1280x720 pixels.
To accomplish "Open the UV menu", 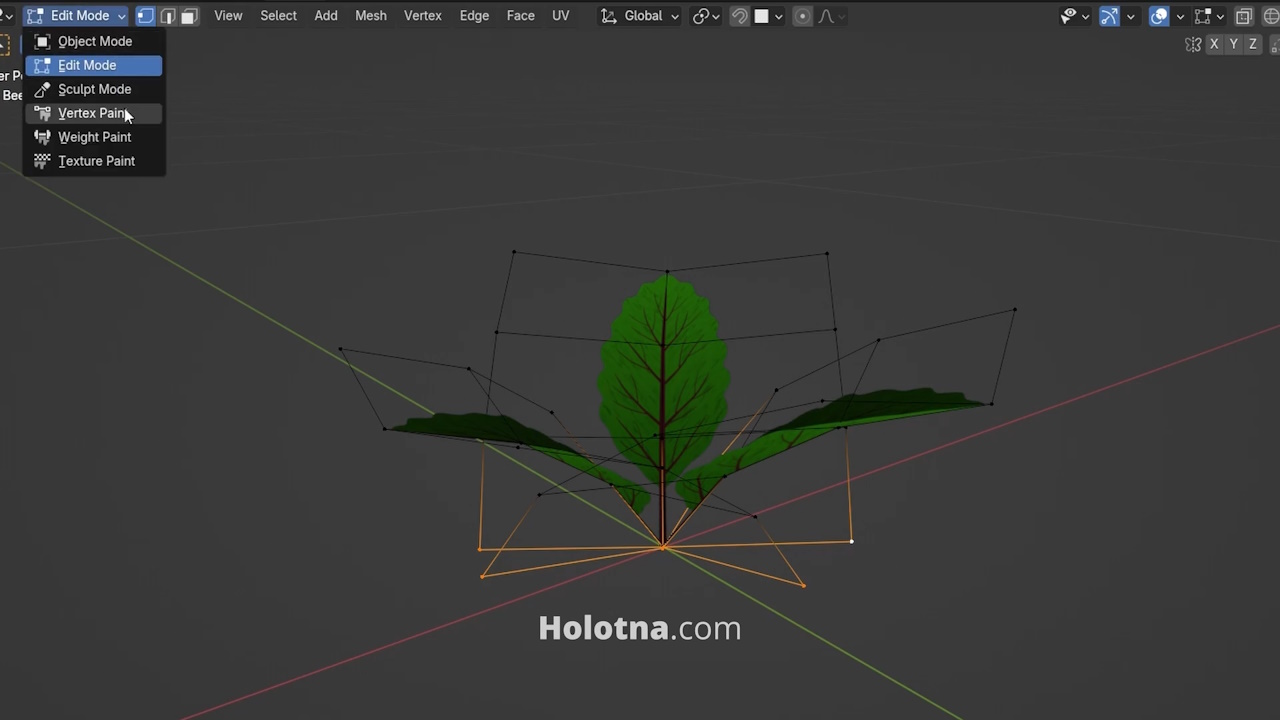I will click(x=561, y=16).
